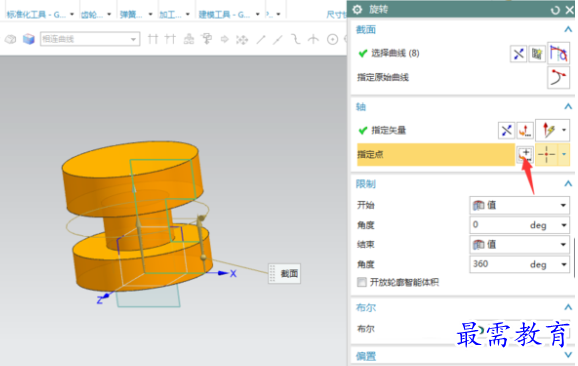
Task: Click the point dialog icon beside 指定点
Action: click(525, 154)
